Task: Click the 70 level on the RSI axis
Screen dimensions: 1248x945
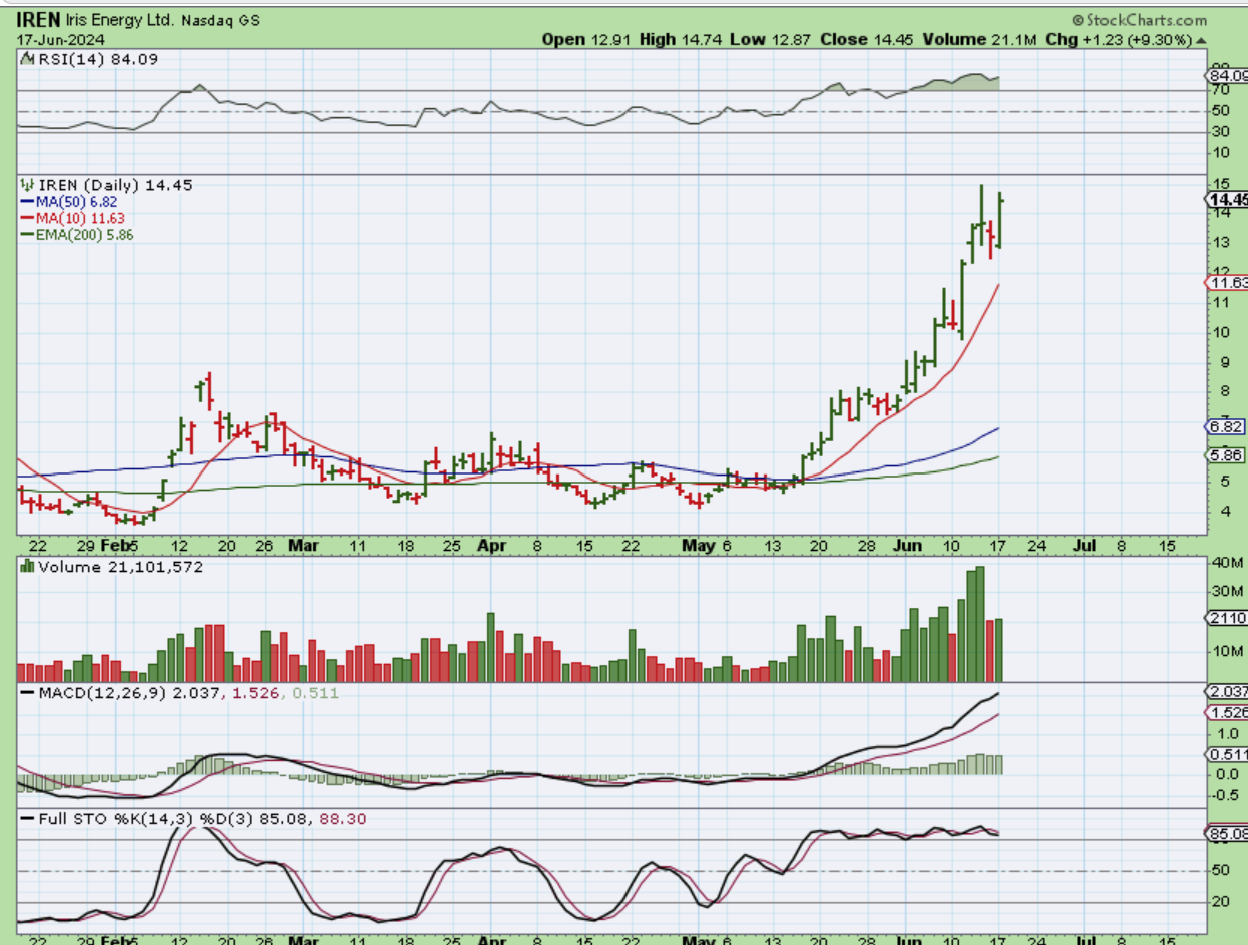Action: pos(1219,90)
